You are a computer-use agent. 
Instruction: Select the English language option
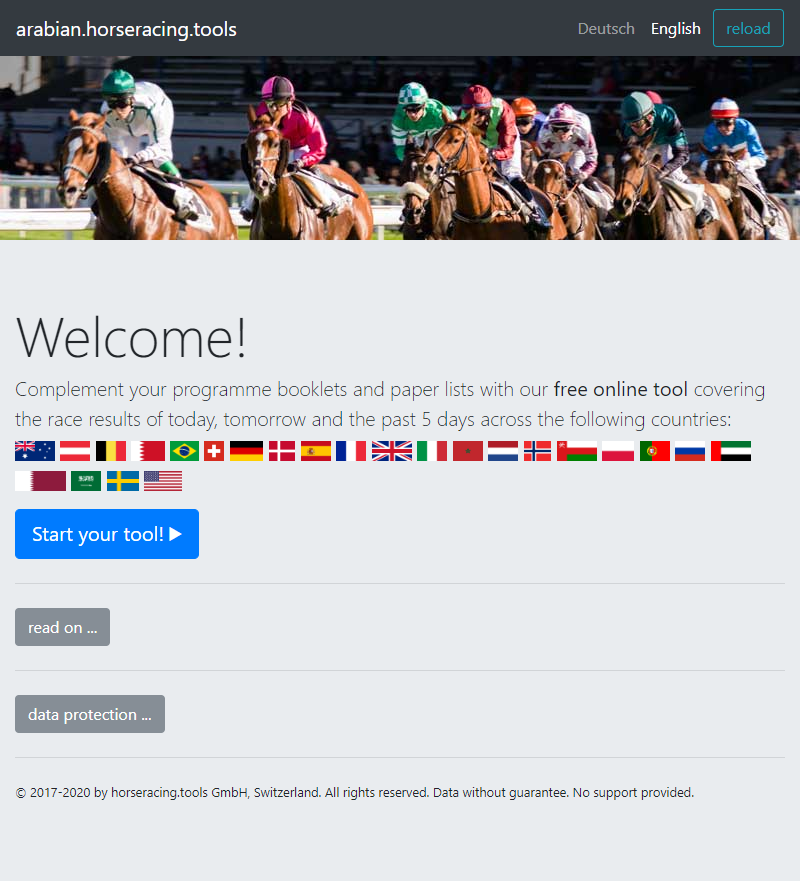point(675,28)
